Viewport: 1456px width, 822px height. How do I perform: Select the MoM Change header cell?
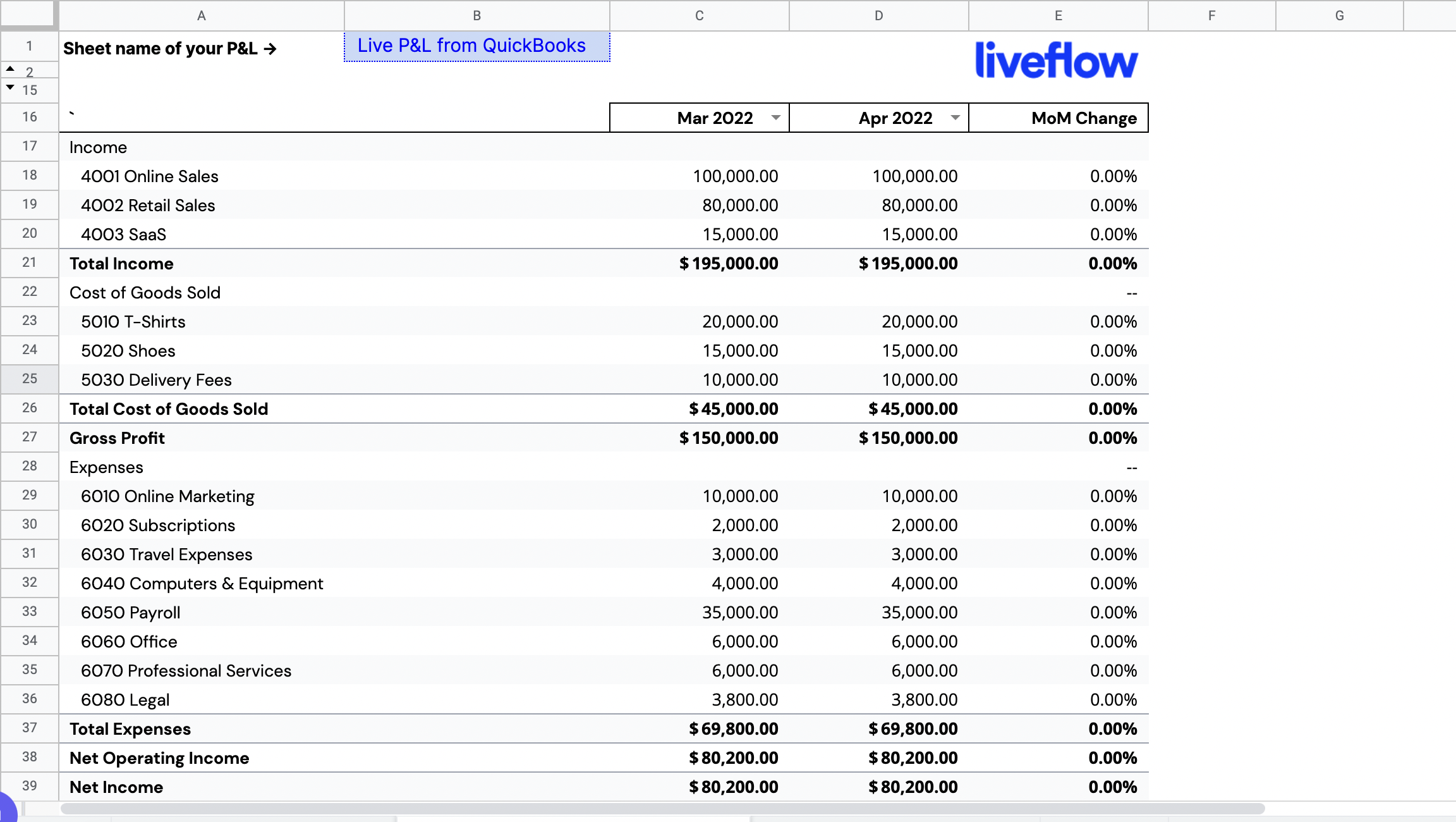click(x=1058, y=118)
